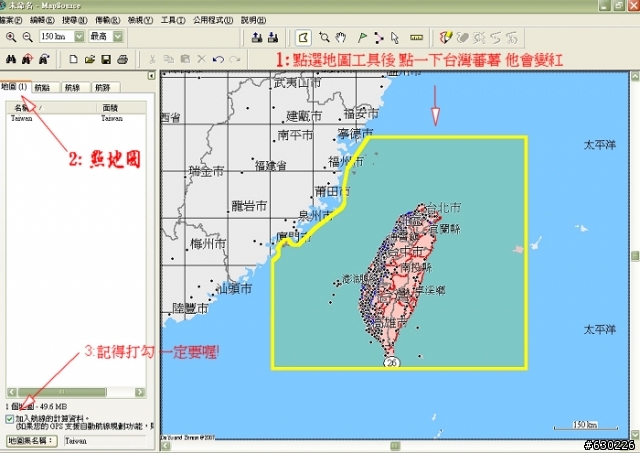This screenshot has width=640, height=453.
Task: Switch to the 地圖 (1) tab
Action: pos(15,87)
